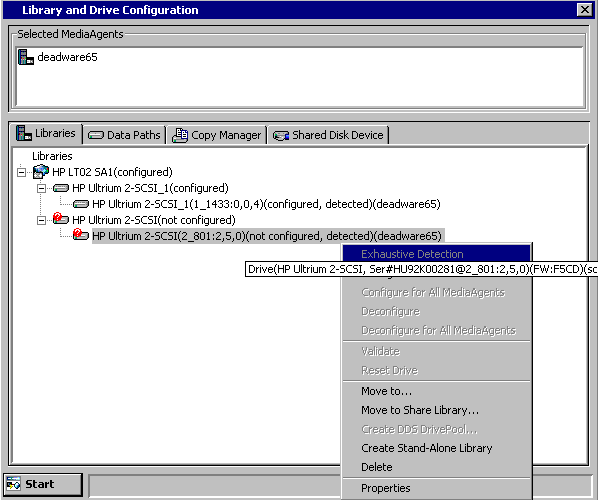The height and width of the screenshot is (500, 598).
Task: Choose Create DDS DrivePool...
Action: point(436,429)
